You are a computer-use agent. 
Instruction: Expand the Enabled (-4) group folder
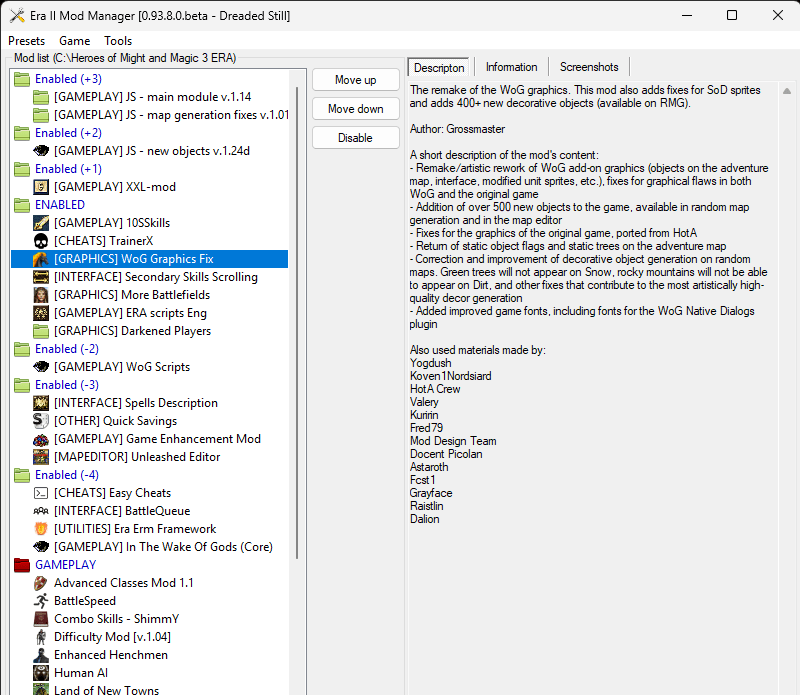22,475
